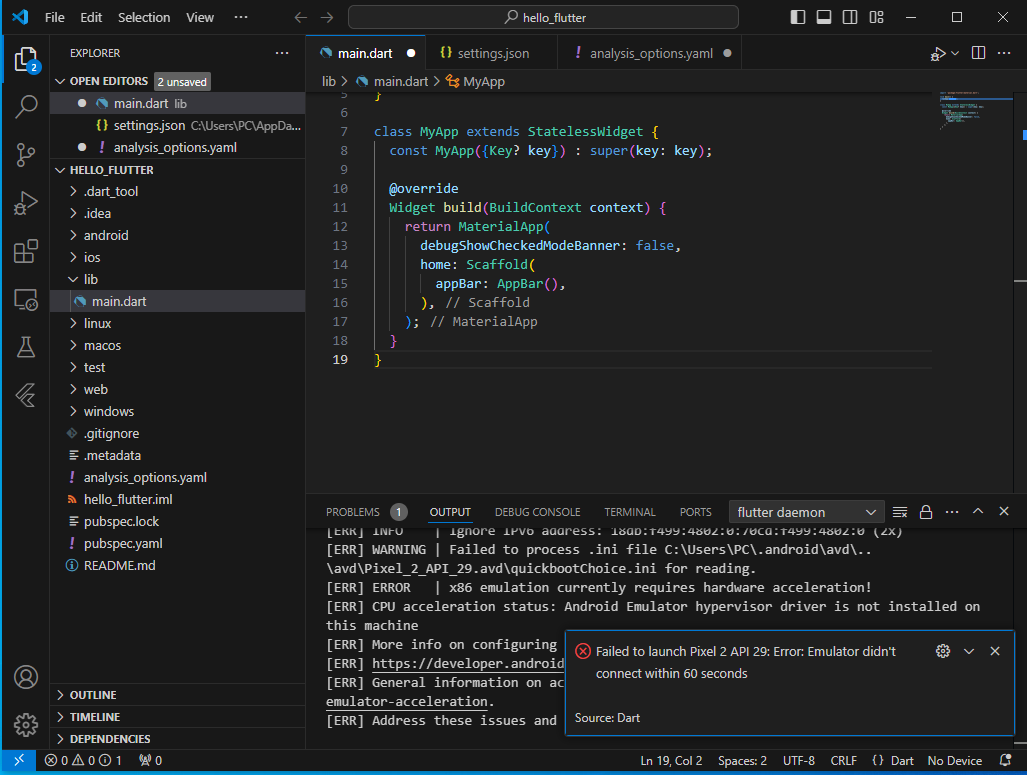This screenshot has width=1027, height=775.
Task: Click split editor right icon
Action: click(979, 53)
